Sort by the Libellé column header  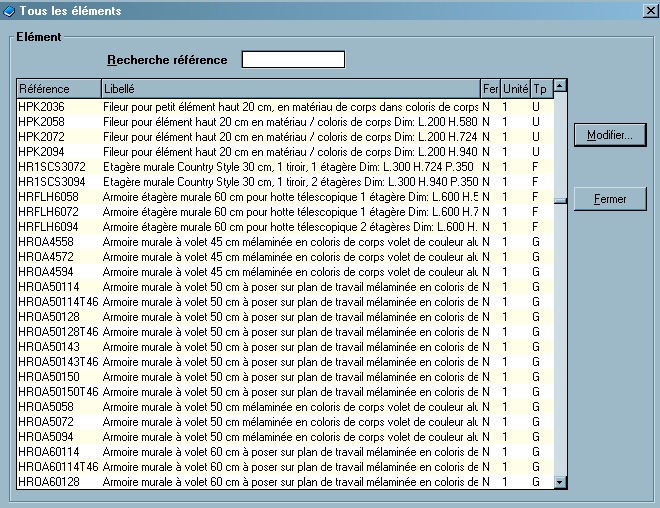[x=291, y=89]
